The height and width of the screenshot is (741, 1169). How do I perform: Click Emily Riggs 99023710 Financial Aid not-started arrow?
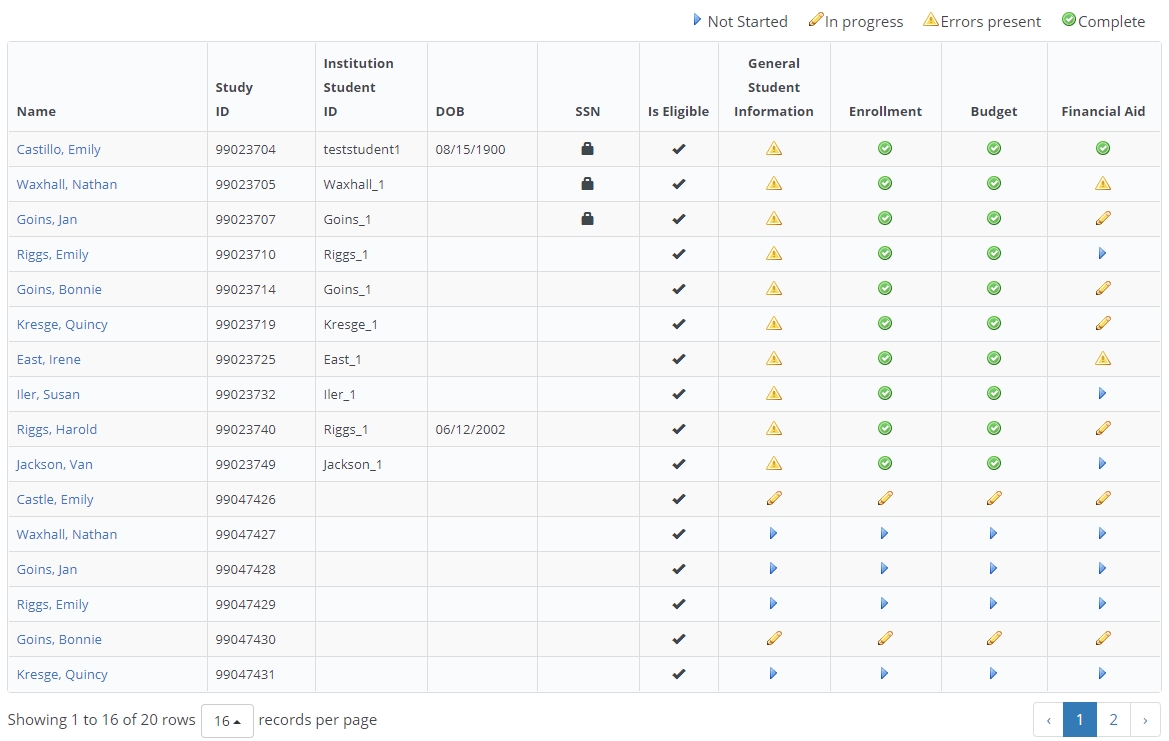click(1102, 254)
